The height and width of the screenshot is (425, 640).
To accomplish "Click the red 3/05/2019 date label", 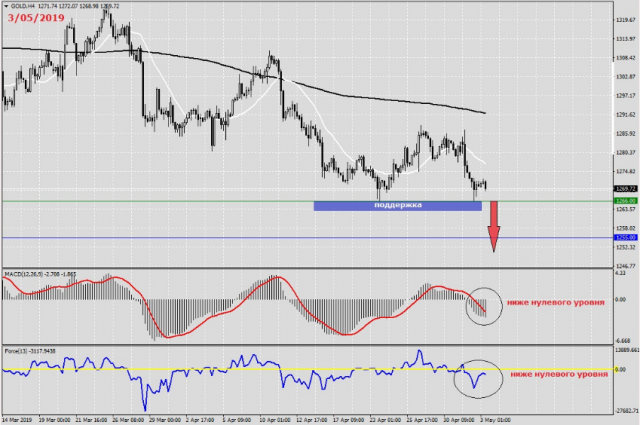I will (35, 20).
